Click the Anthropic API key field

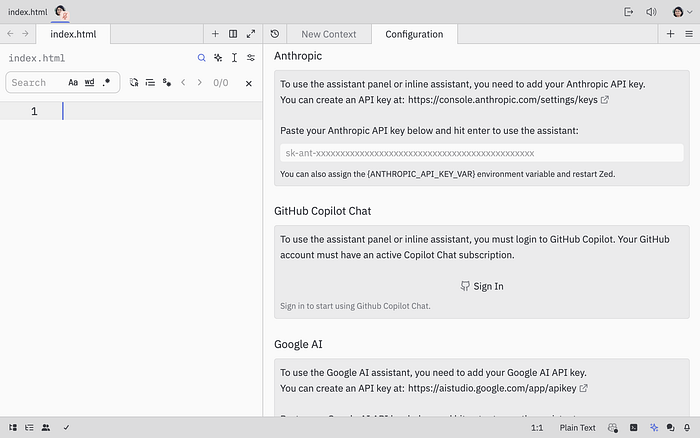tap(482, 153)
